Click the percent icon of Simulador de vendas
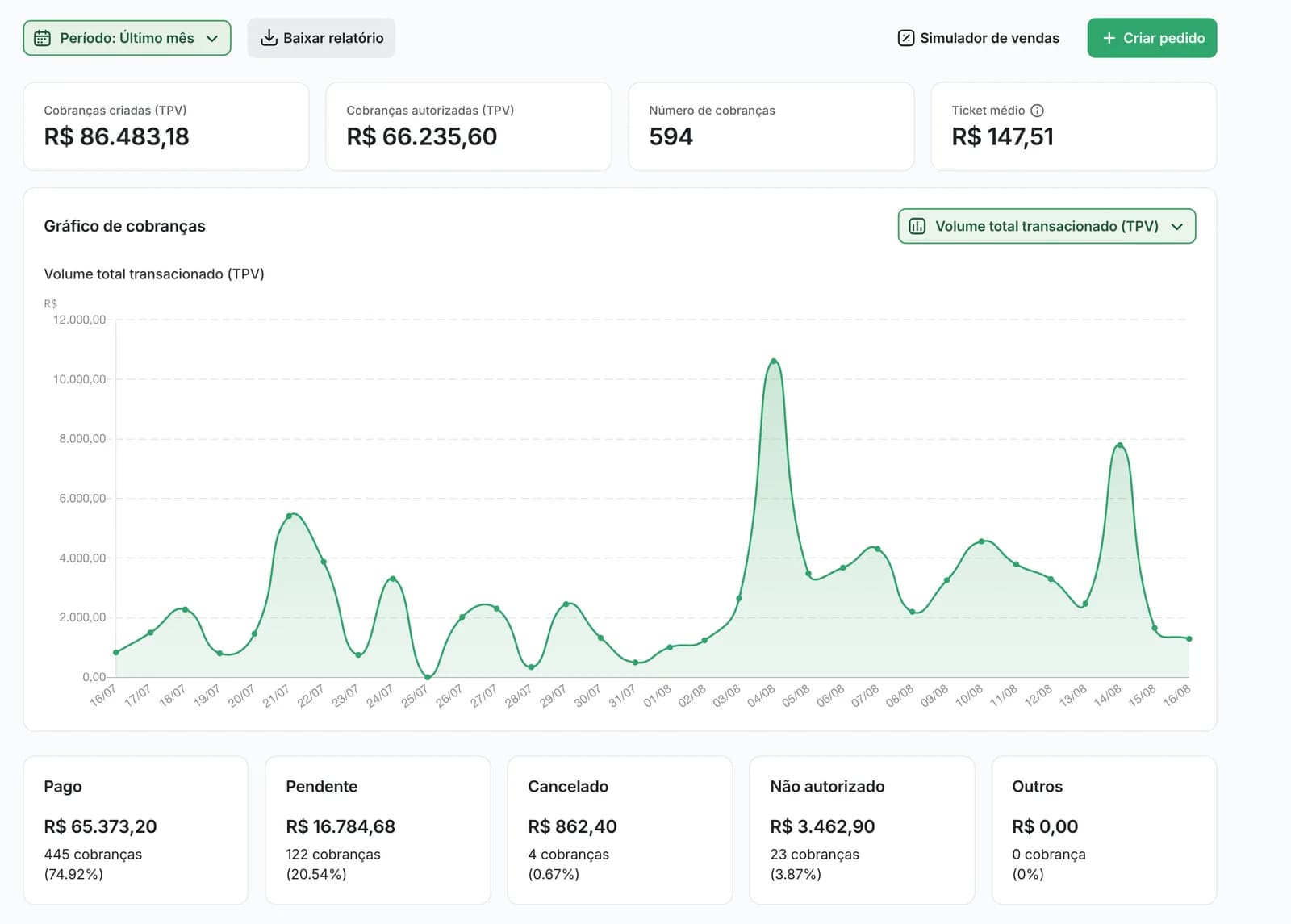Viewport: 1291px width, 924px height. (x=905, y=38)
